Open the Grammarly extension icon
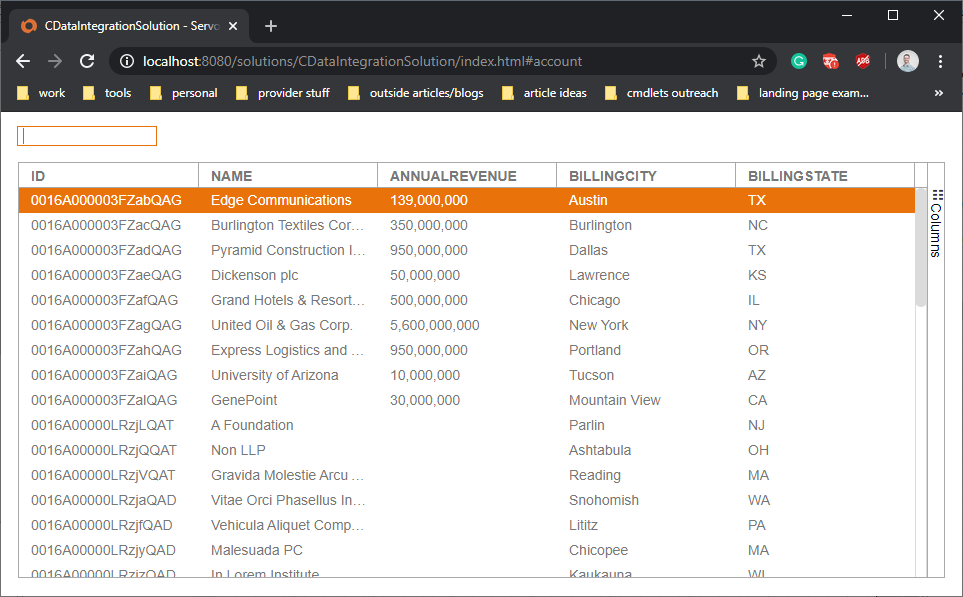Image resolution: width=963 pixels, height=597 pixels. click(799, 61)
